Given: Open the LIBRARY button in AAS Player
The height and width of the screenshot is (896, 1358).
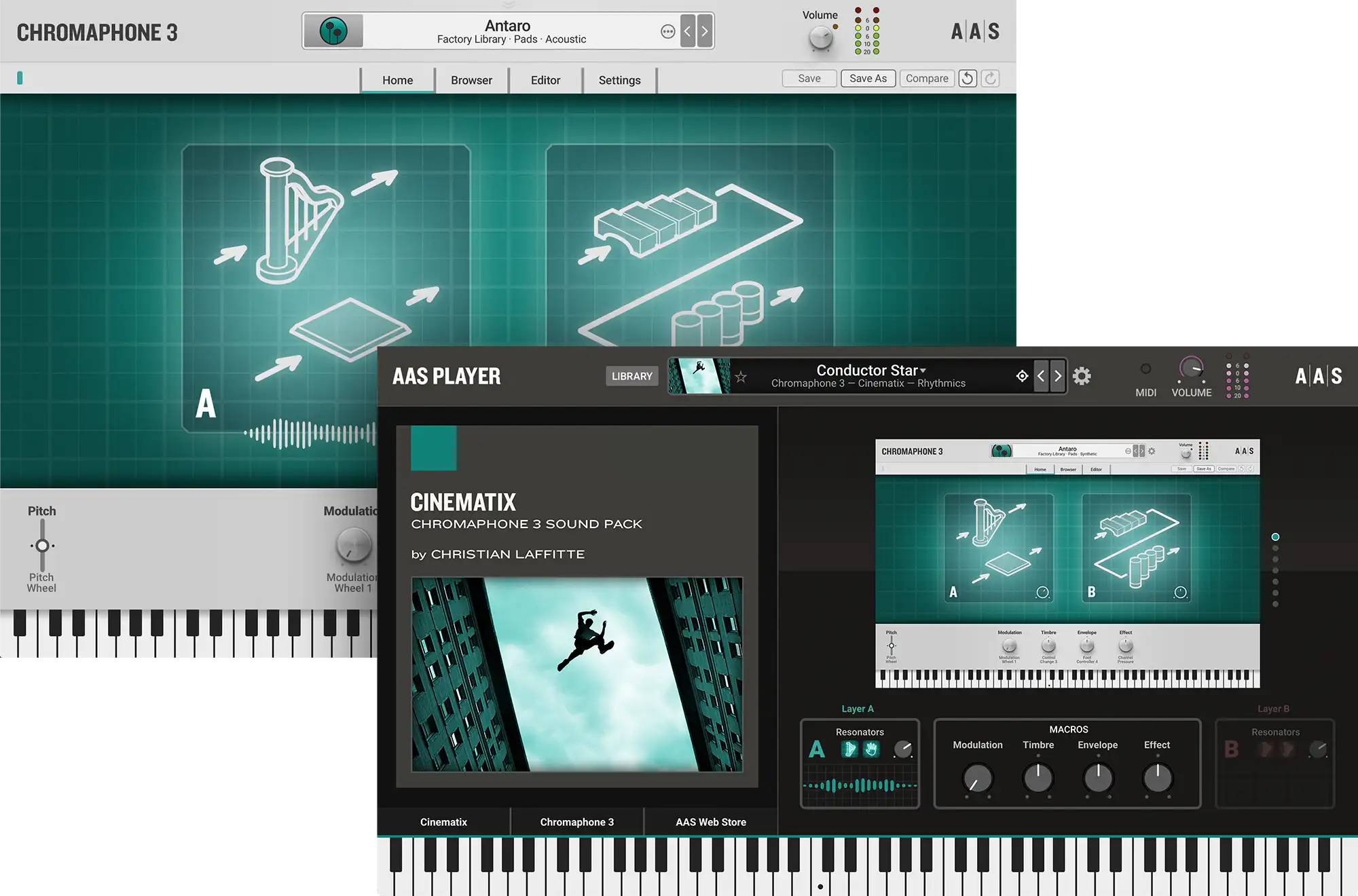Looking at the screenshot, I should pyautogui.click(x=632, y=376).
